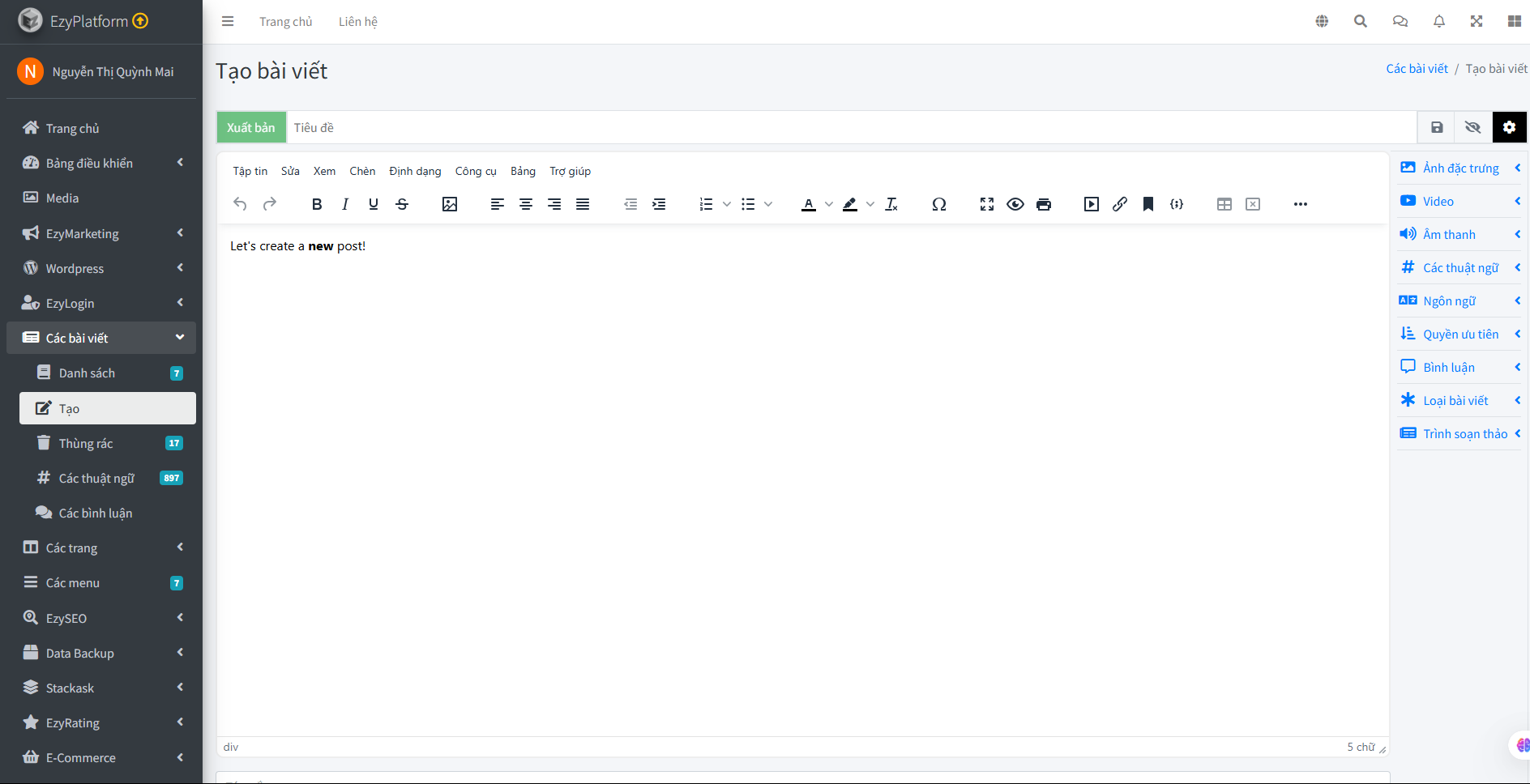Open Thùng rác trash list

pyautogui.click(x=108, y=443)
